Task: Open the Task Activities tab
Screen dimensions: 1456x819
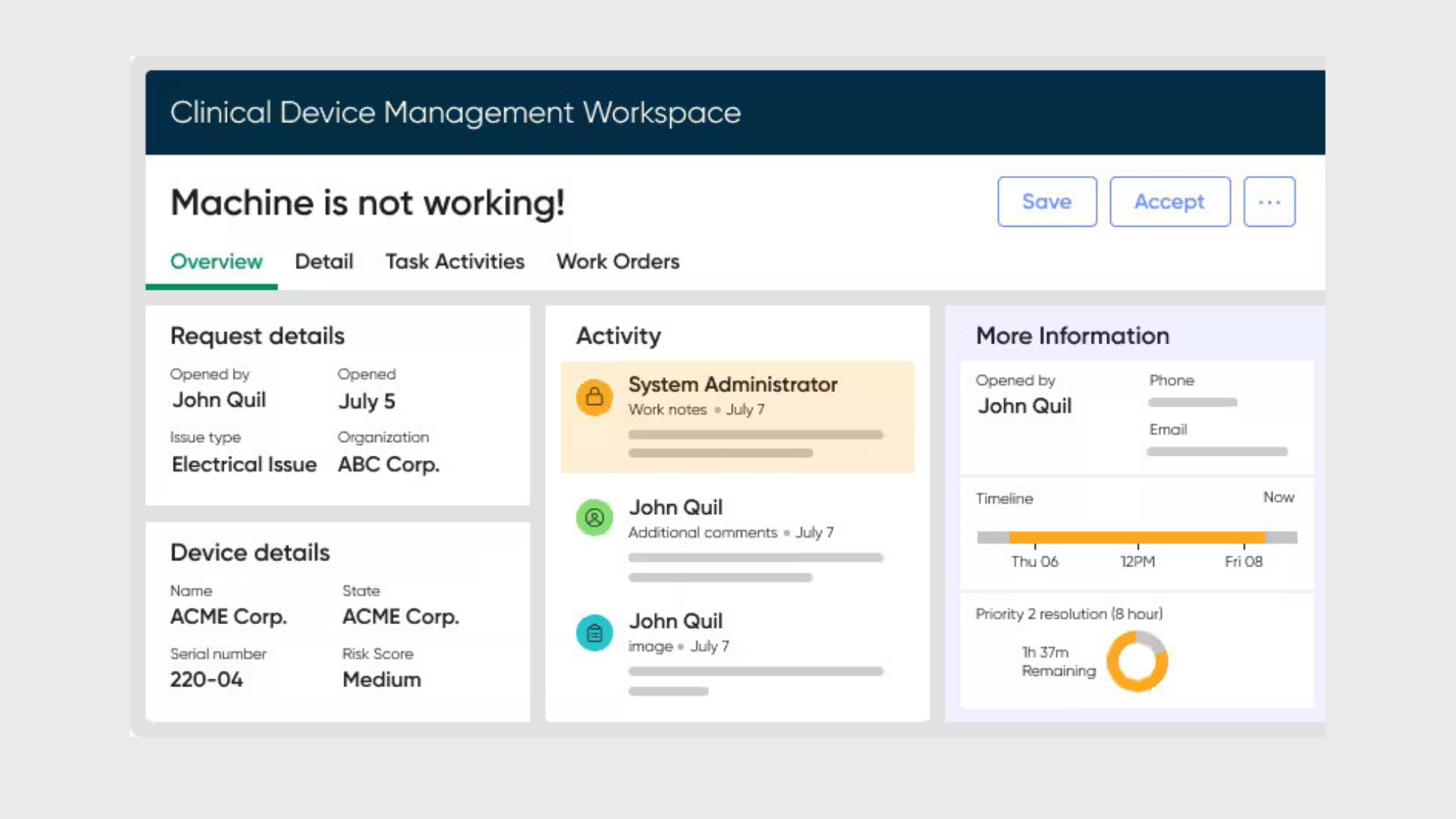Action: click(x=454, y=262)
